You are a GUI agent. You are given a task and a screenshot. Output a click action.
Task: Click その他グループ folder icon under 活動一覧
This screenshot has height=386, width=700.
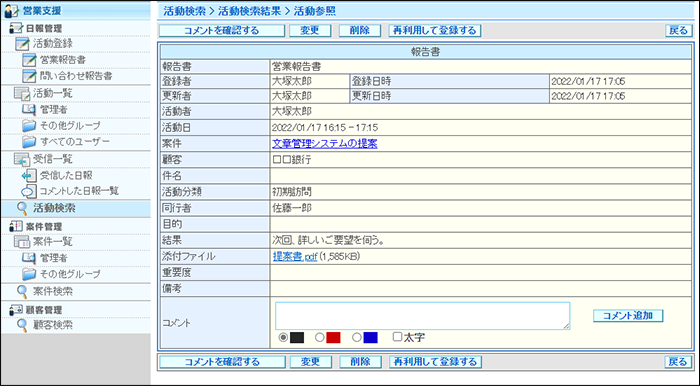coord(29,126)
